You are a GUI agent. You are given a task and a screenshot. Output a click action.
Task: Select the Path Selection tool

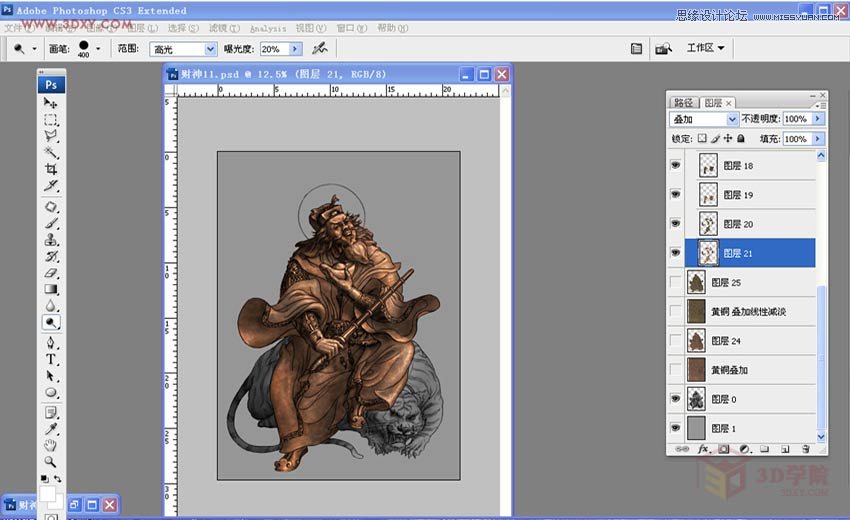[50, 376]
